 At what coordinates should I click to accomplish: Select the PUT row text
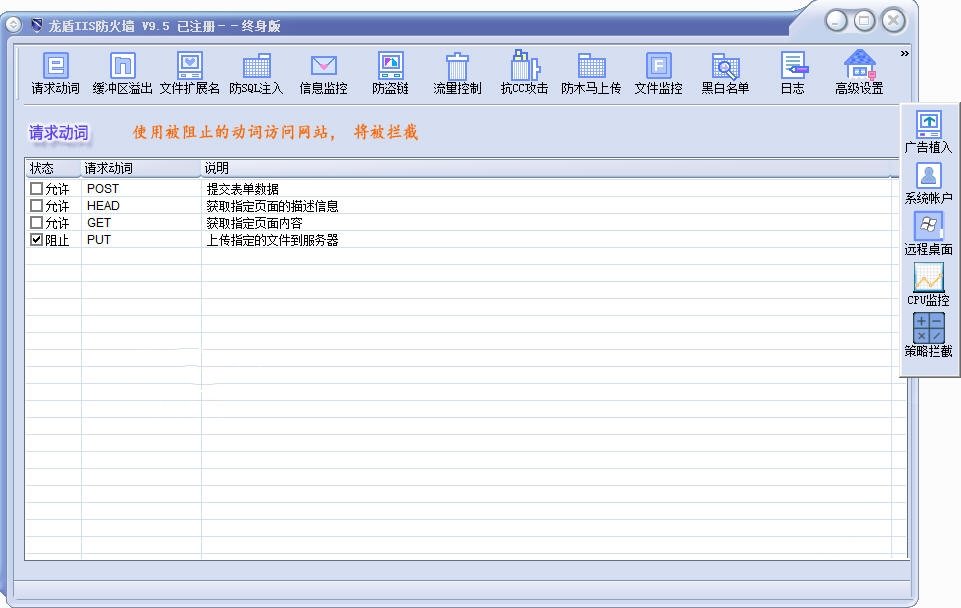99,240
